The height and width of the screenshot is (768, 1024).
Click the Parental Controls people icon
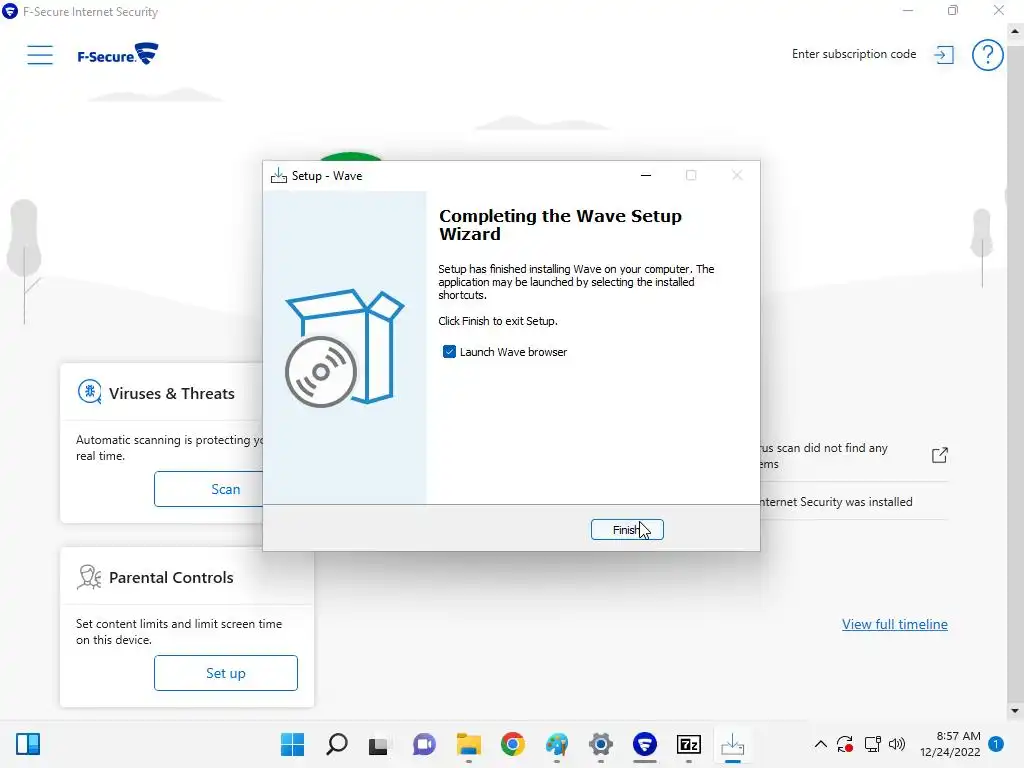(x=89, y=577)
